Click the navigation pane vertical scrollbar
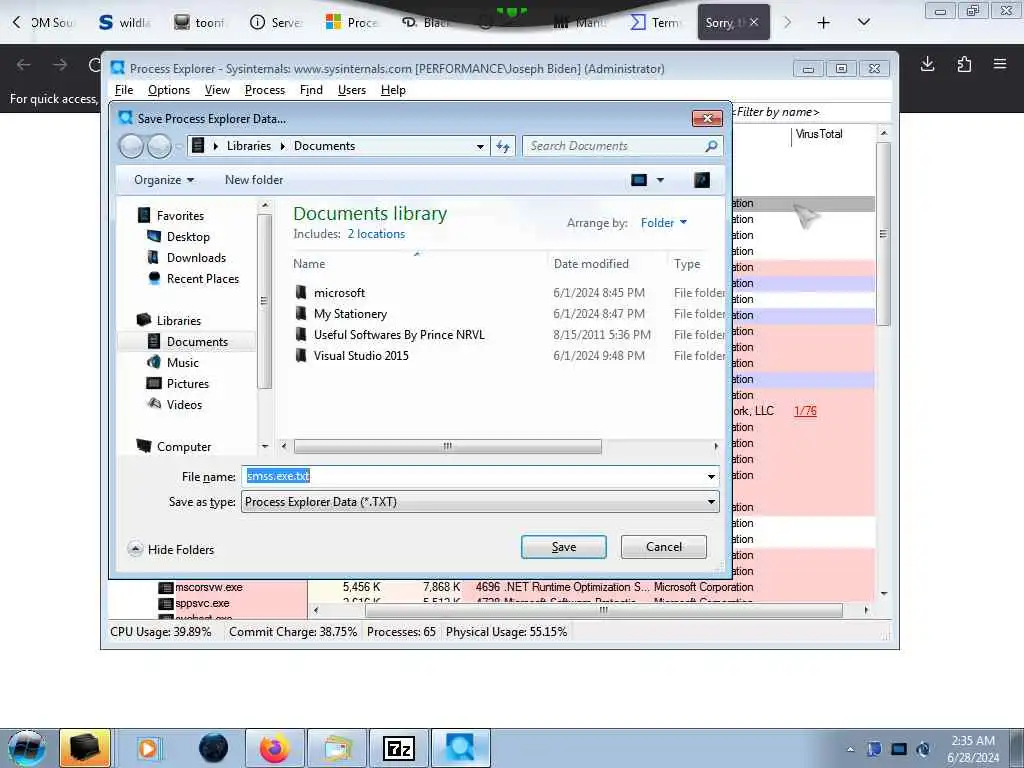Image resolution: width=1024 pixels, height=768 pixels. 264,300
